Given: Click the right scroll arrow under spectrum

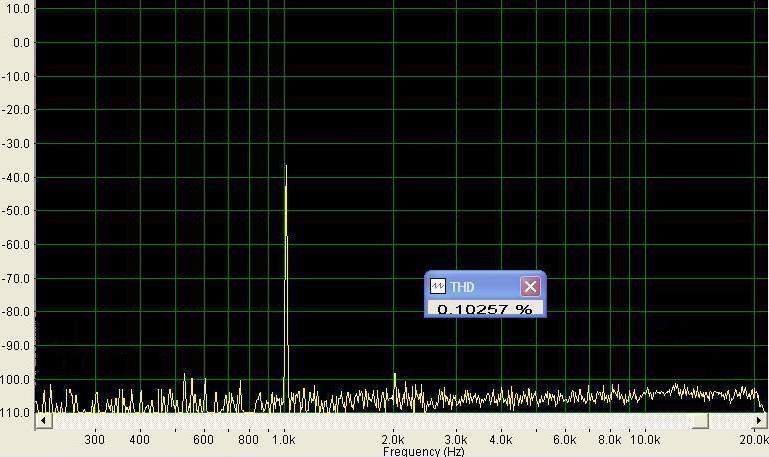Looking at the screenshot, I should click(759, 420).
